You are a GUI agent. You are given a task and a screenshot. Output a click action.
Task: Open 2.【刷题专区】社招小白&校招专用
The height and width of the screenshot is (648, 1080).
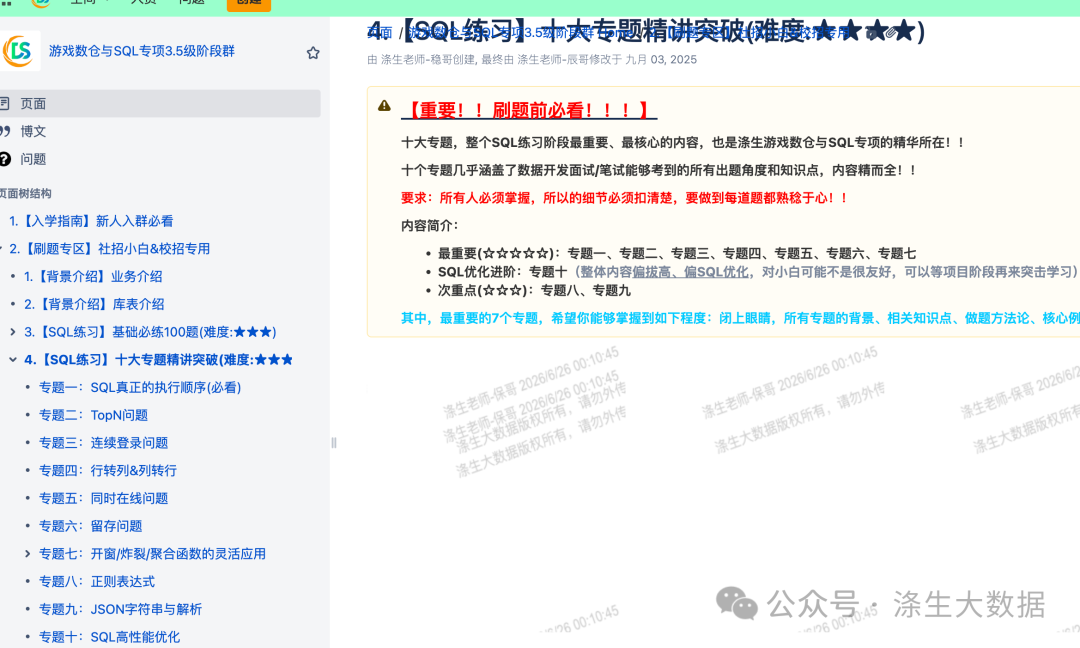pyautogui.click(x=110, y=249)
